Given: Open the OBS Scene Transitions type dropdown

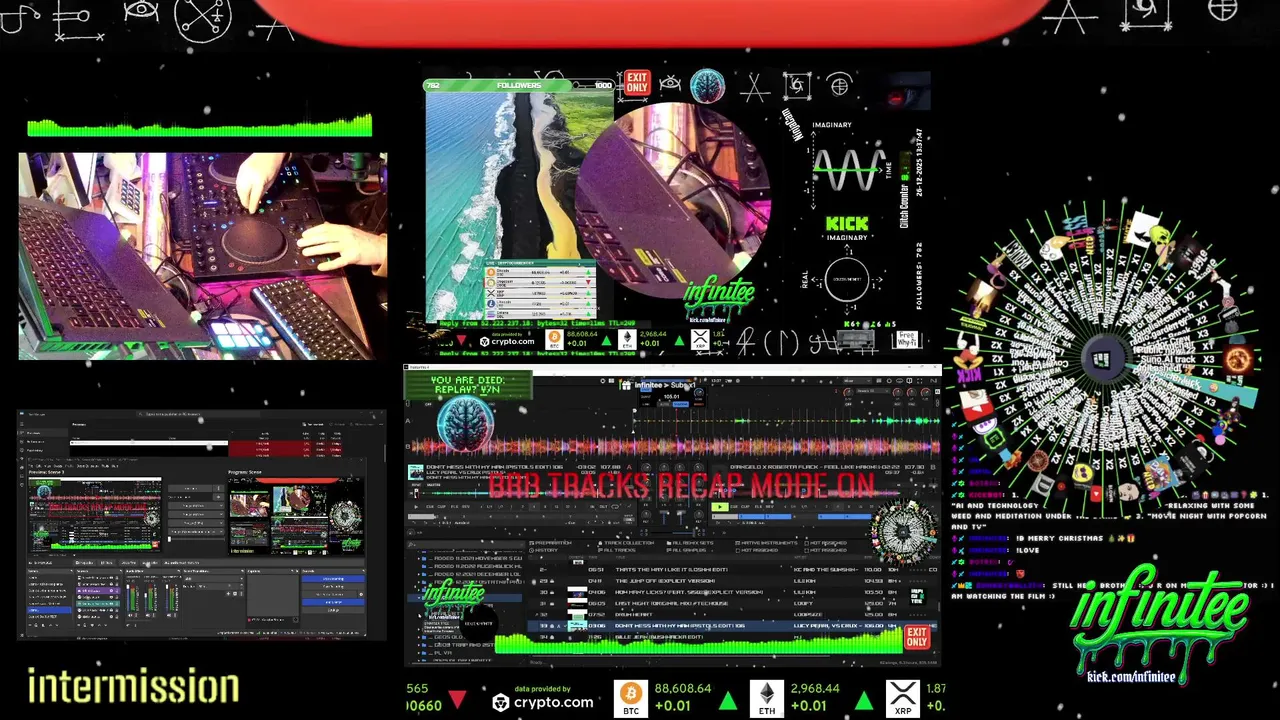Looking at the screenshot, I should point(213,579).
